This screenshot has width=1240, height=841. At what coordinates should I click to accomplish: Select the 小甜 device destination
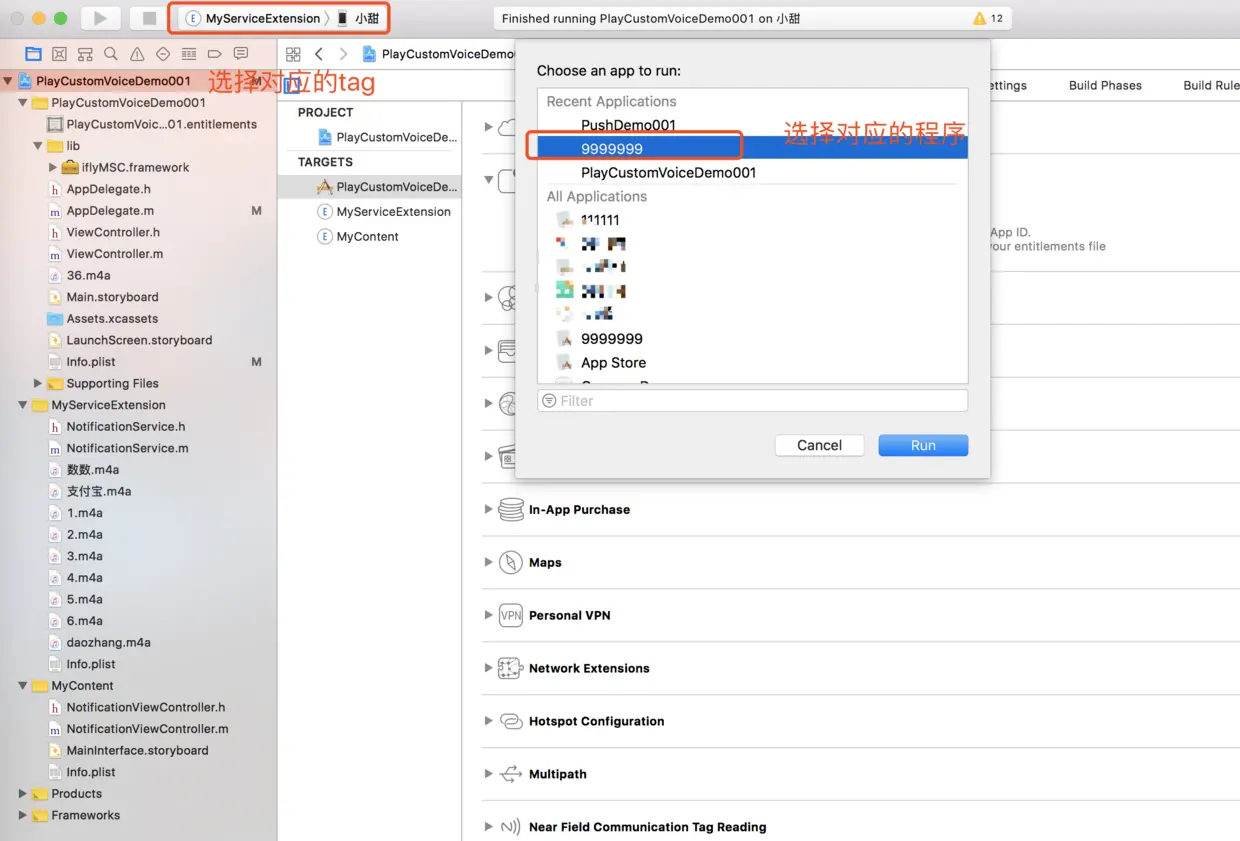[x=358, y=18]
